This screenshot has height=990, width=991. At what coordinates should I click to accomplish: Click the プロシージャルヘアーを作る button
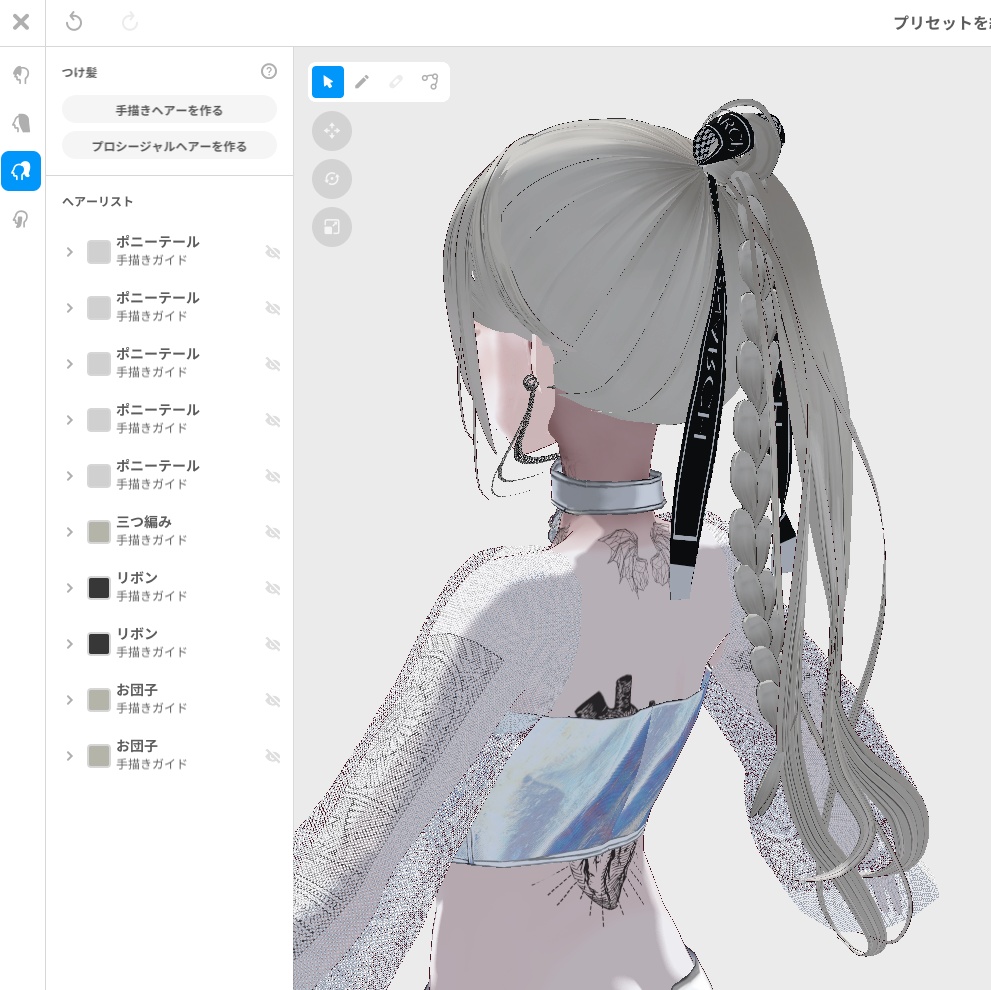pyautogui.click(x=169, y=144)
